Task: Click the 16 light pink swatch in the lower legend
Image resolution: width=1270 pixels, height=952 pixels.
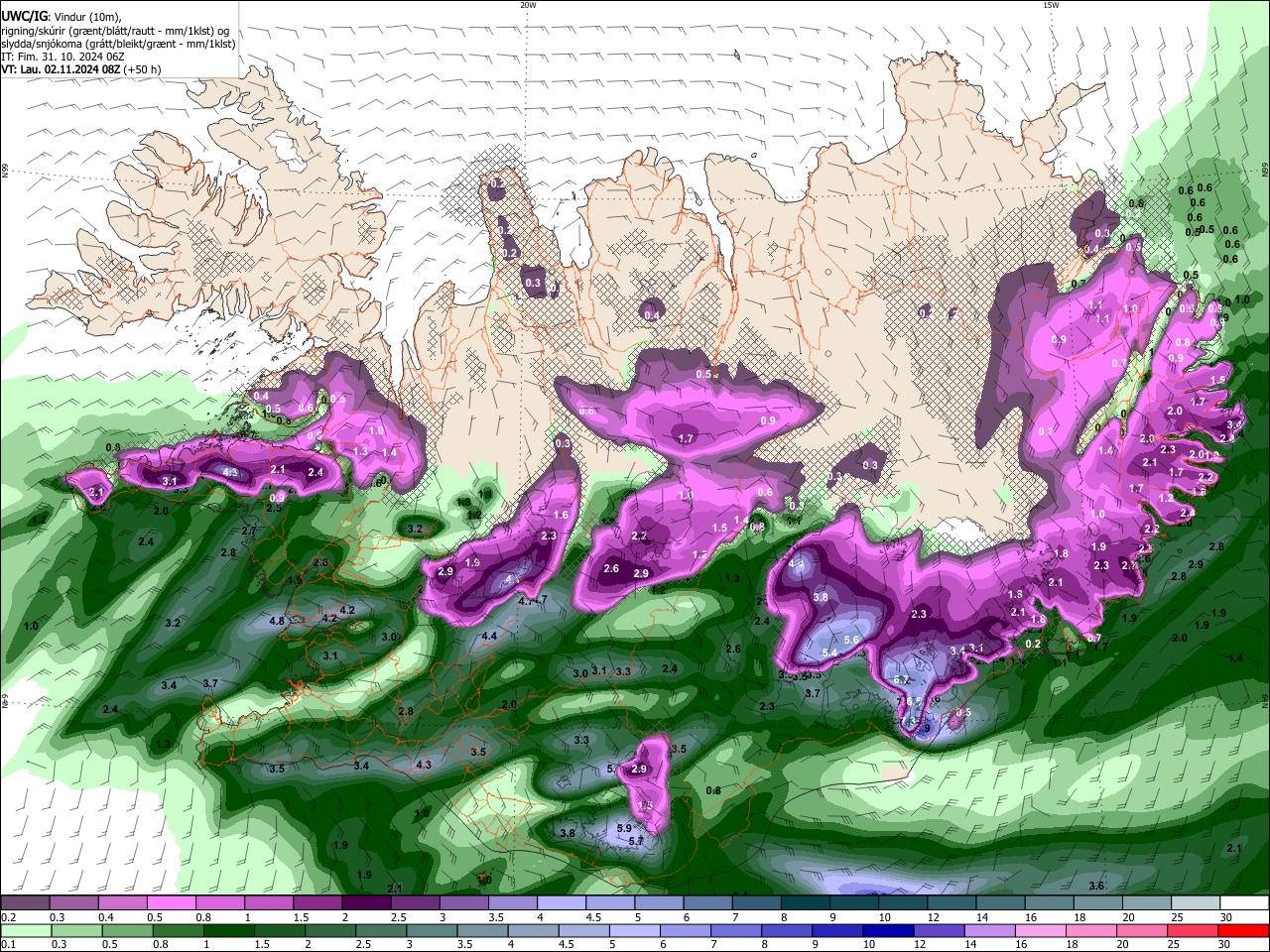Action: coord(1041,931)
